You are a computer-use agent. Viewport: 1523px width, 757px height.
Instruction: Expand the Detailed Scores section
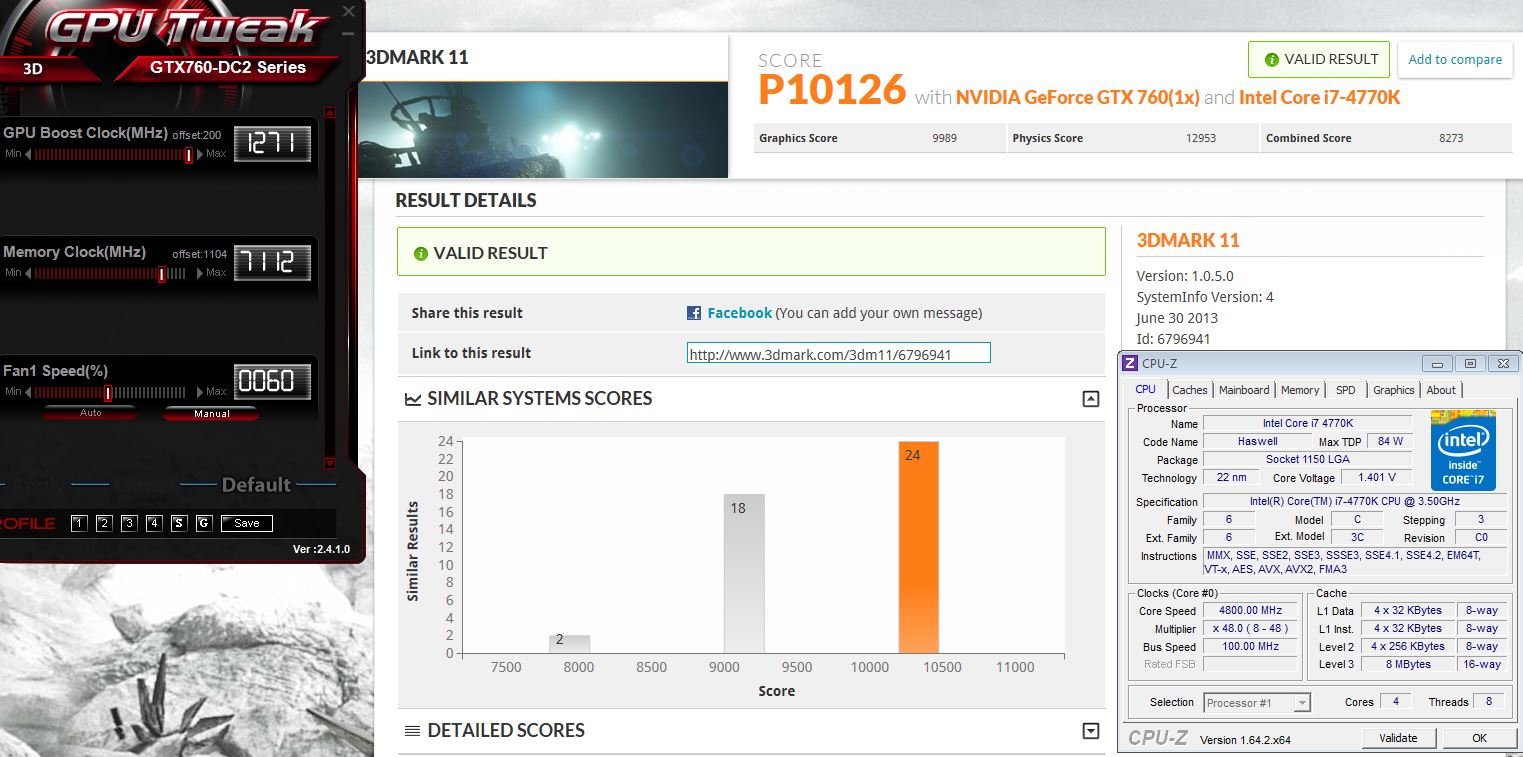1091,731
